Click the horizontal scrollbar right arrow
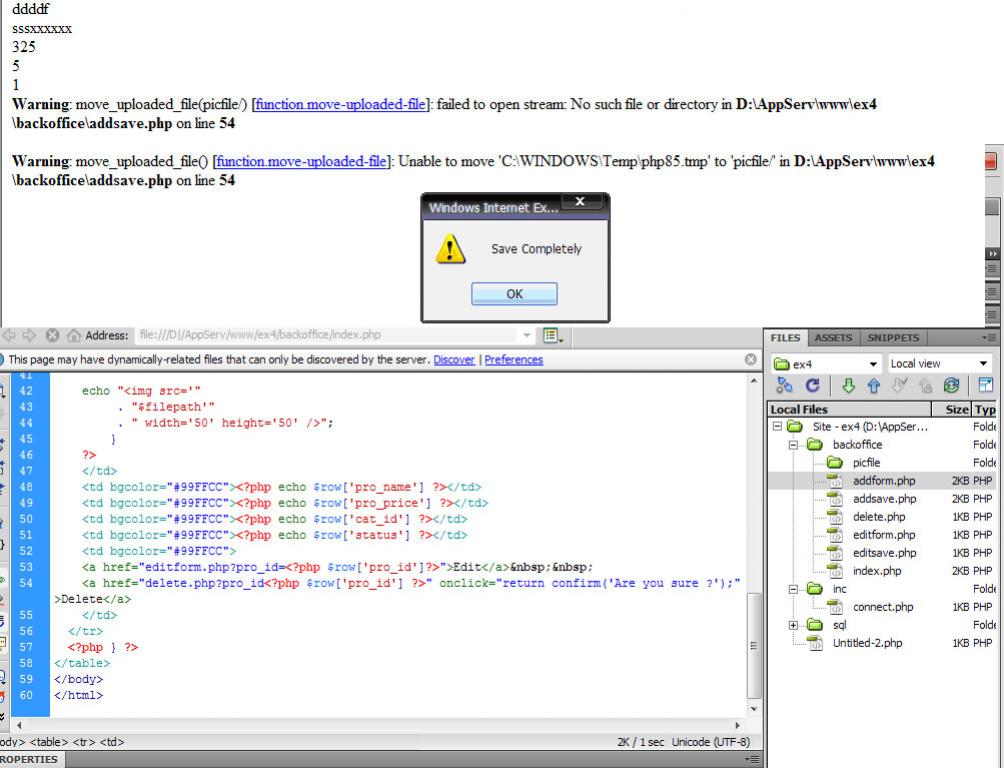Image resolution: width=1004 pixels, height=768 pixels. point(737,725)
